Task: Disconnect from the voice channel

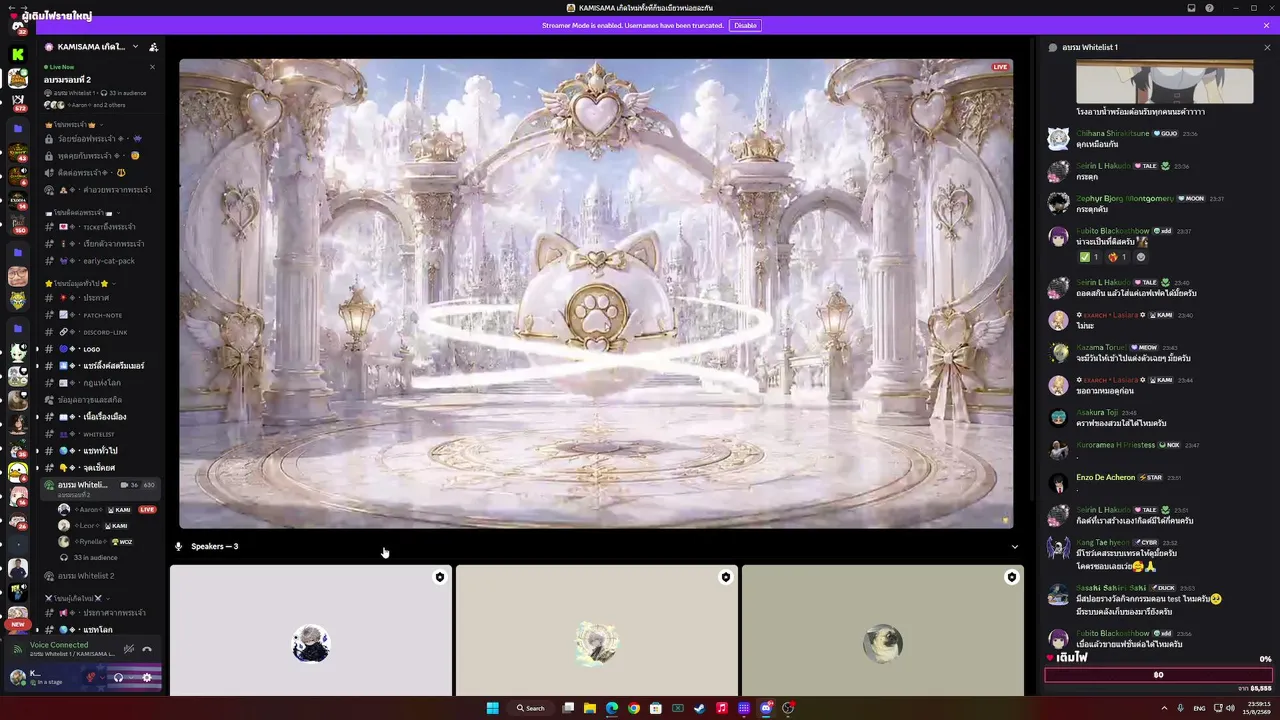Action: pyautogui.click(x=147, y=649)
